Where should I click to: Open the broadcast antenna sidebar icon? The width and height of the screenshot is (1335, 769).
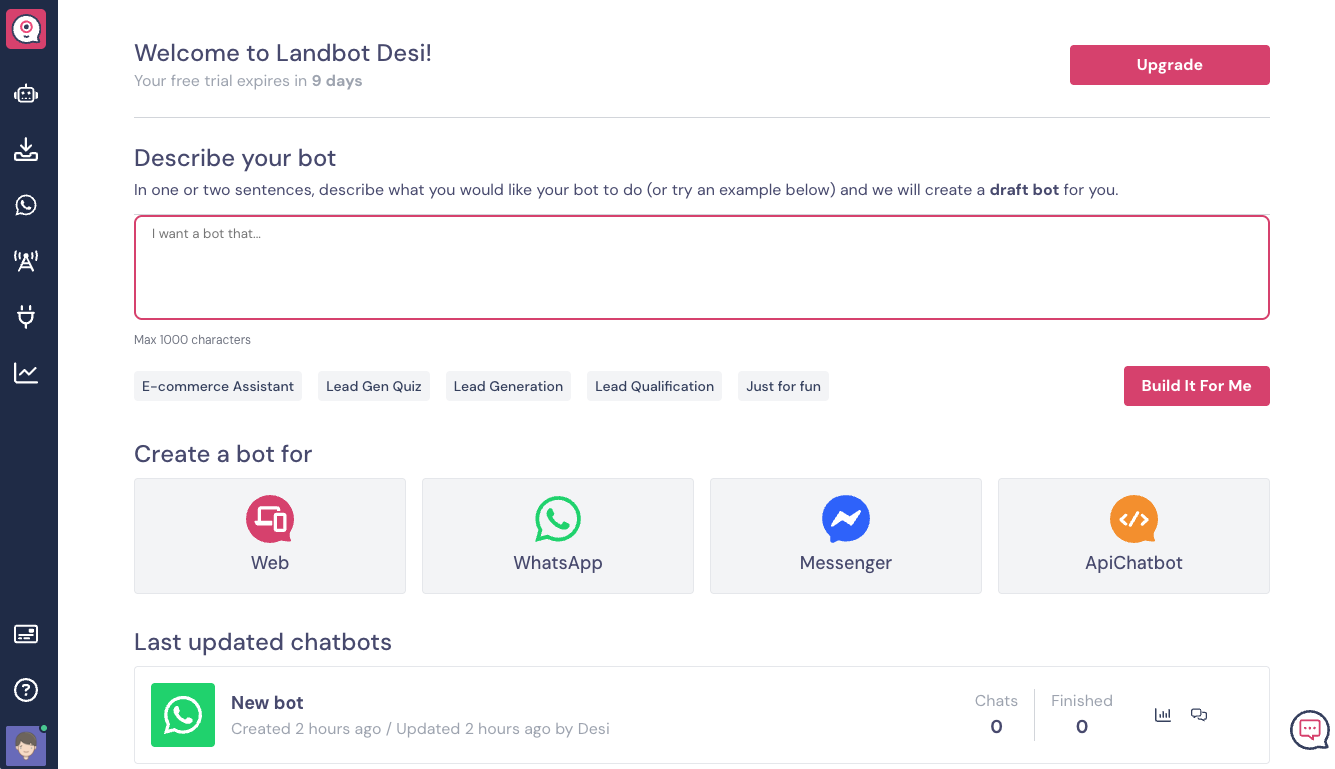pos(26,262)
